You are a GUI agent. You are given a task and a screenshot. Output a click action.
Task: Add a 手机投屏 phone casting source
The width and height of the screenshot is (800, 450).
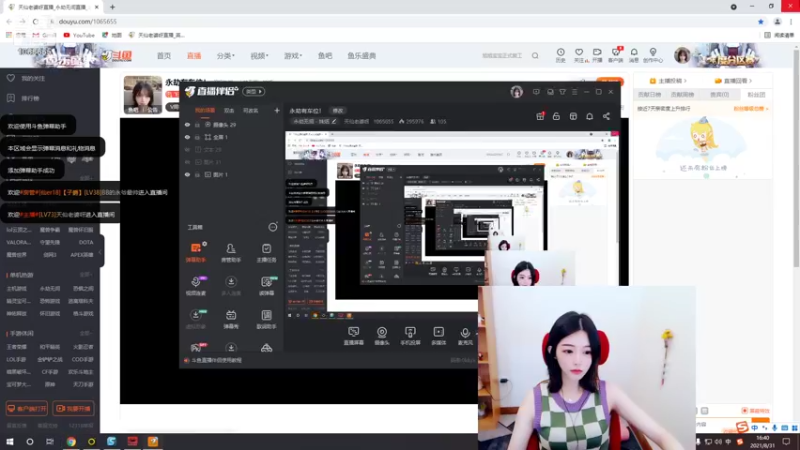pyautogui.click(x=410, y=336)
